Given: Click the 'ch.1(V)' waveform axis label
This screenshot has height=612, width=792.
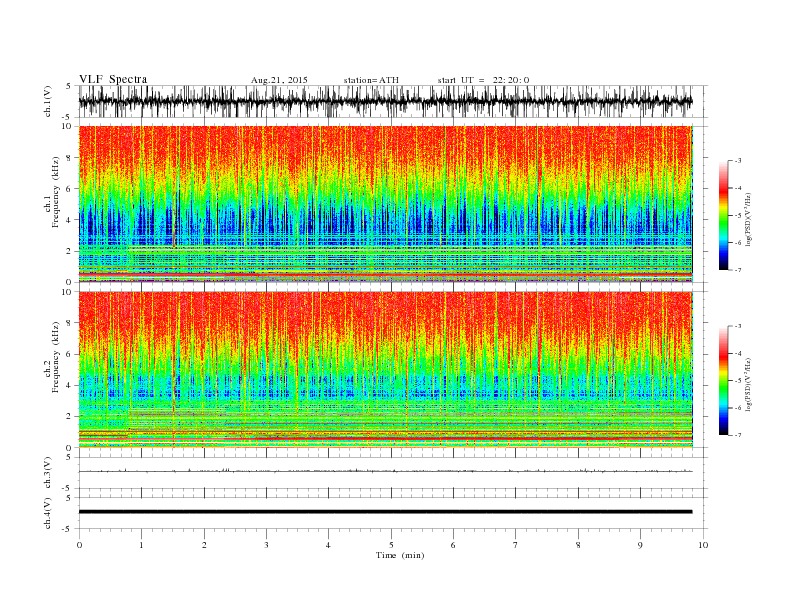Looking at the screenshot, I should 48,101.
